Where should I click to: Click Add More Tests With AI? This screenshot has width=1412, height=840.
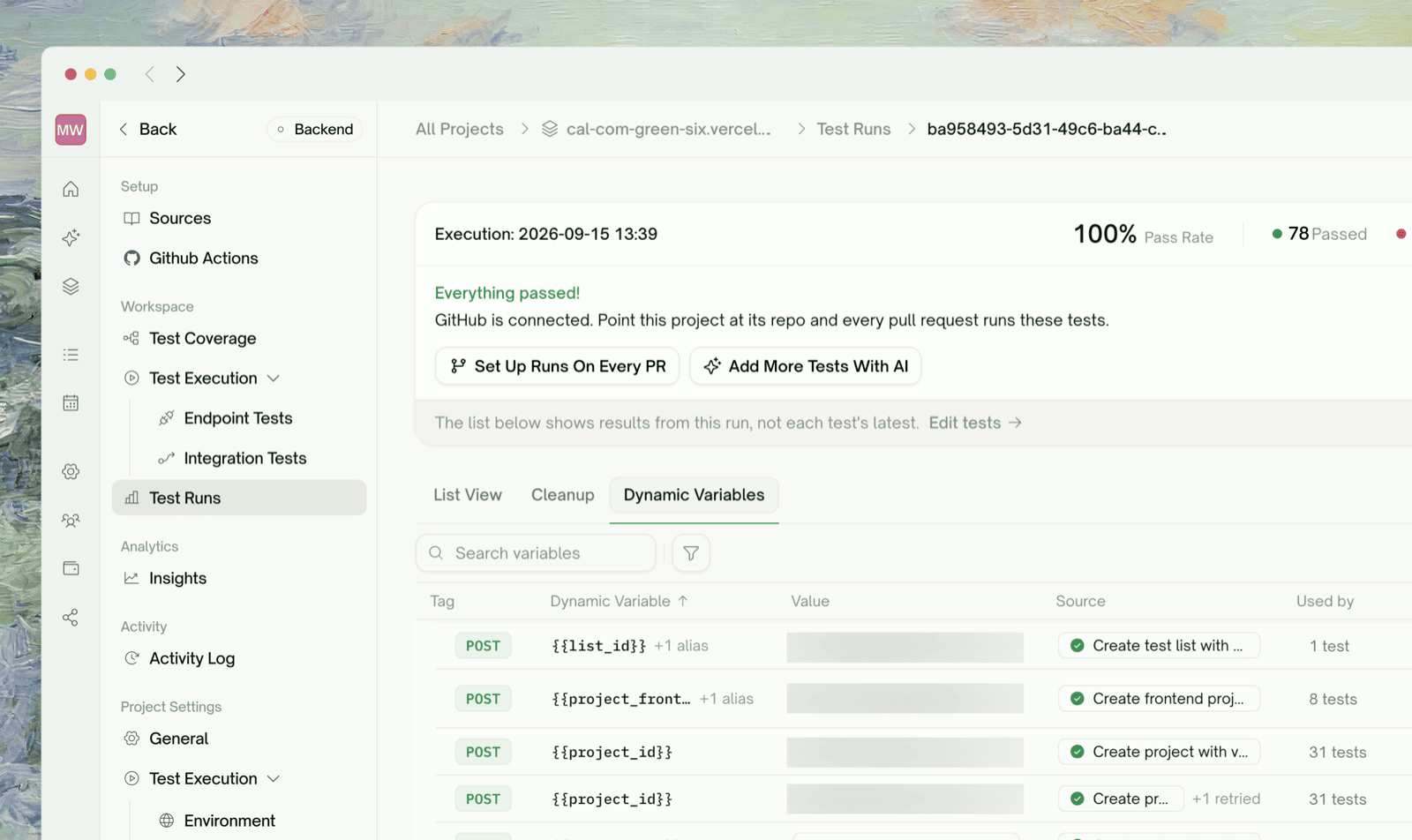pos(805,366)
